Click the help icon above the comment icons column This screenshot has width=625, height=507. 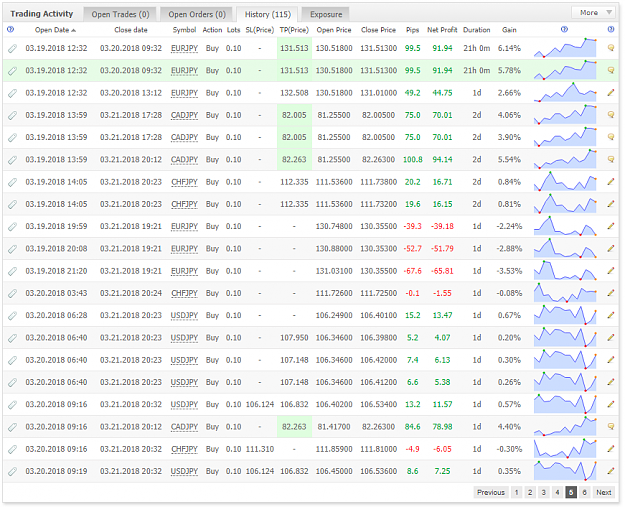point(611,29)
